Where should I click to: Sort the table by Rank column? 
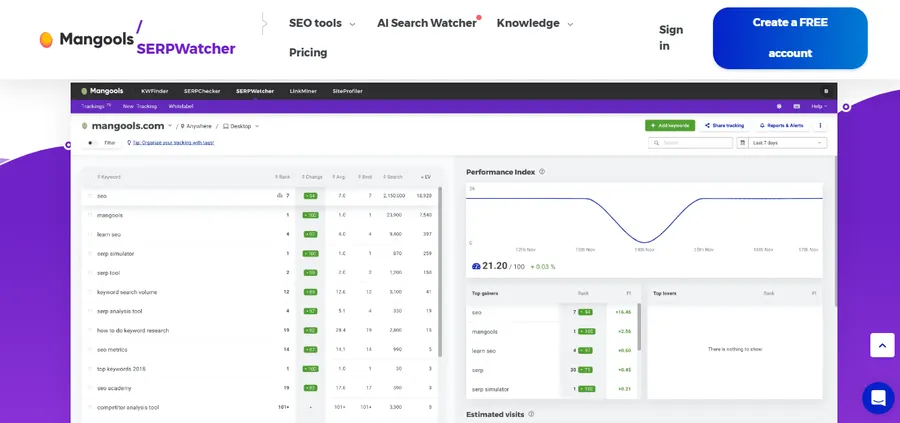[x=284, y=177]
